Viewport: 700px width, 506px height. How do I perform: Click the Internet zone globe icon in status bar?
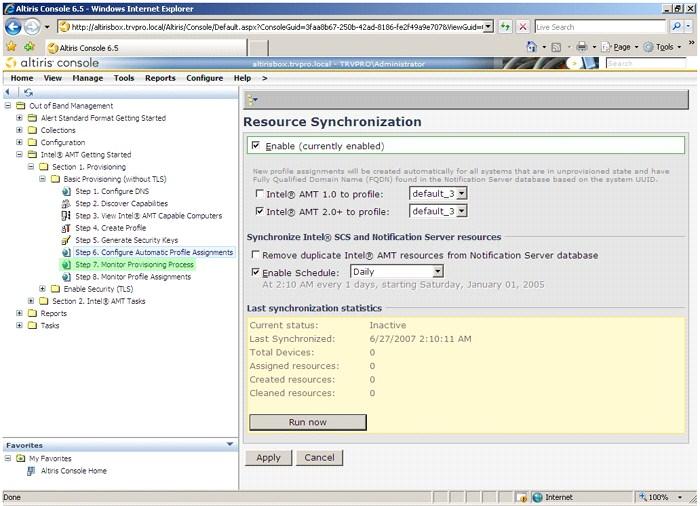[x=538, y=497]
